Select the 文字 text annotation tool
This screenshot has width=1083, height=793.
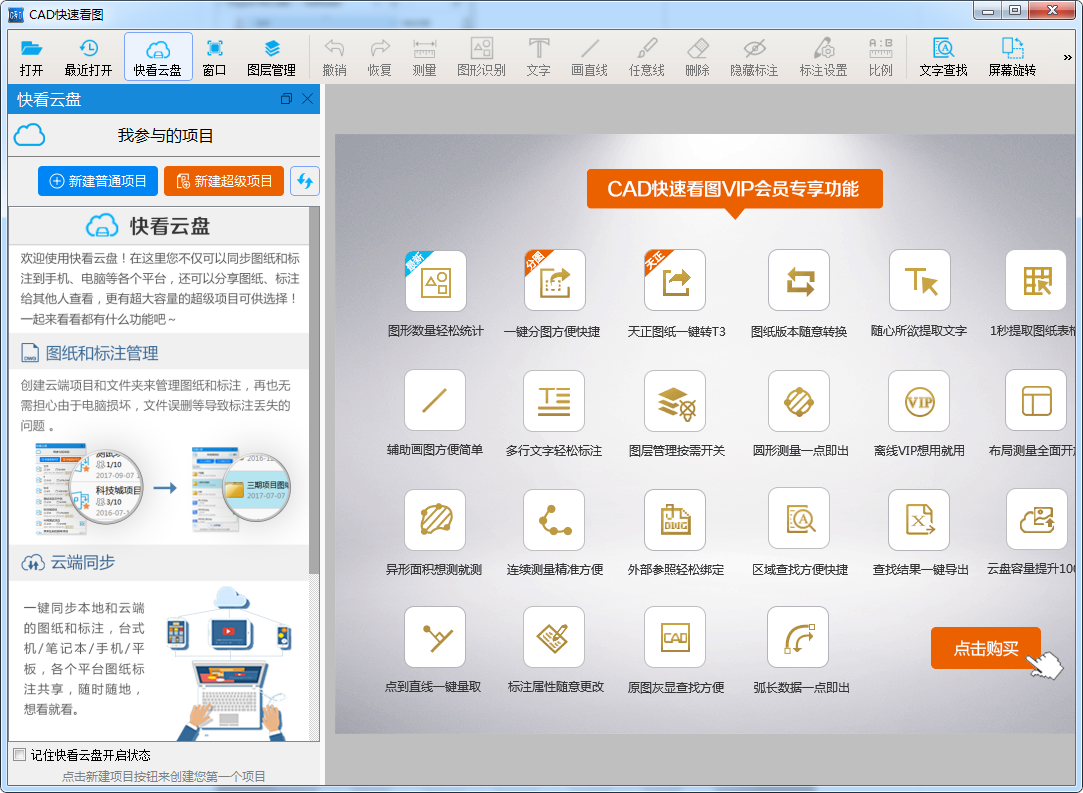(x=537, y=56)
